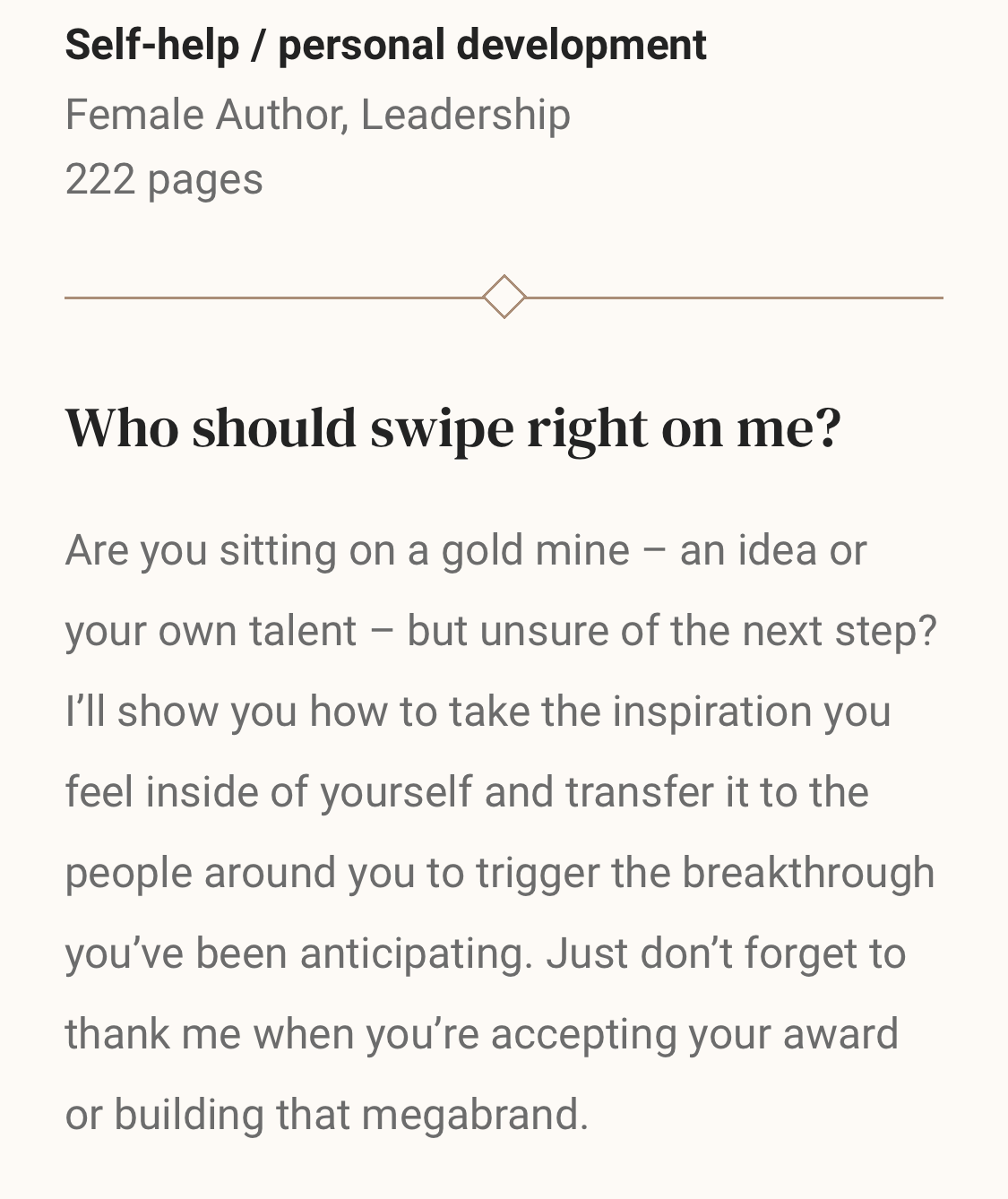The image size is (1008, 1199).
Task: Click the diamond ornament in the divider
Action: coord(504,297)
